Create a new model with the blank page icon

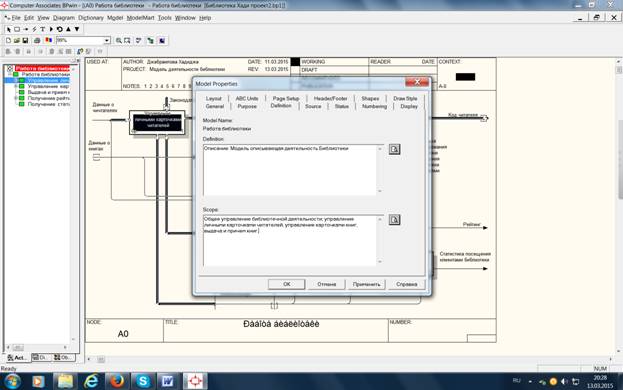tap(8, 41)
